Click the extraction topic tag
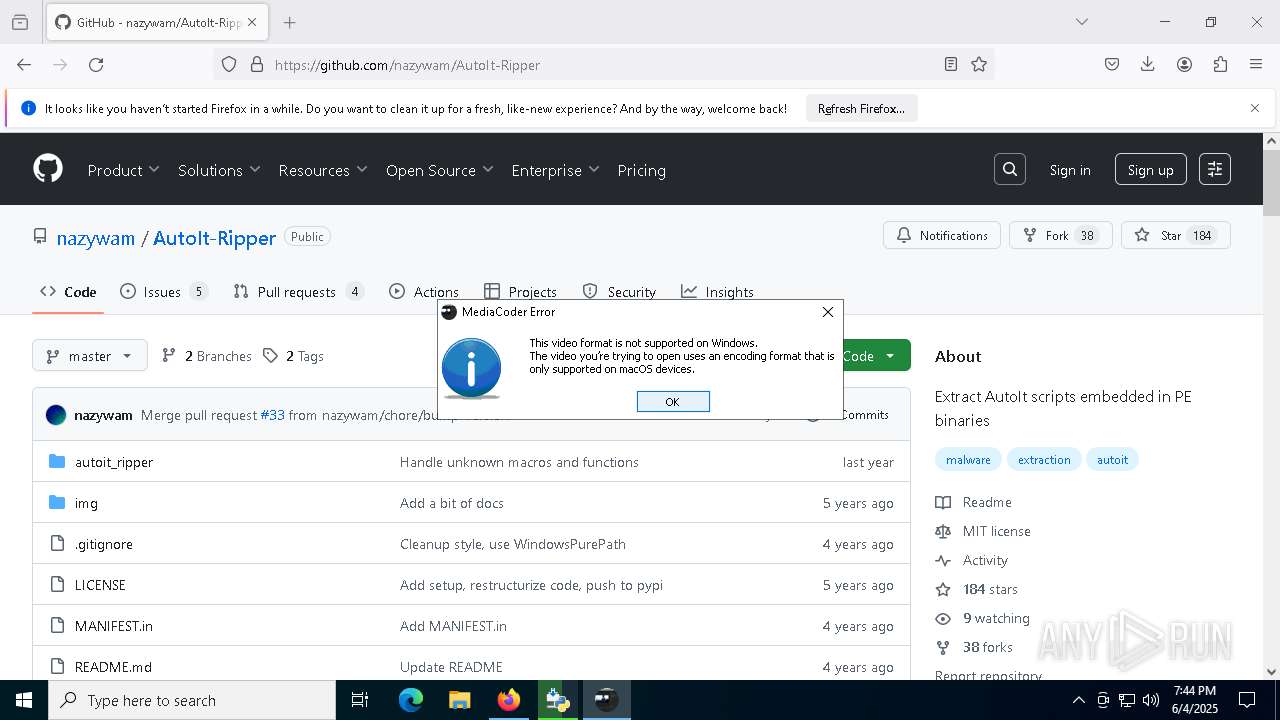Image resolution: width=1280 pixels, height=720 pixels. coord(1044,460)
